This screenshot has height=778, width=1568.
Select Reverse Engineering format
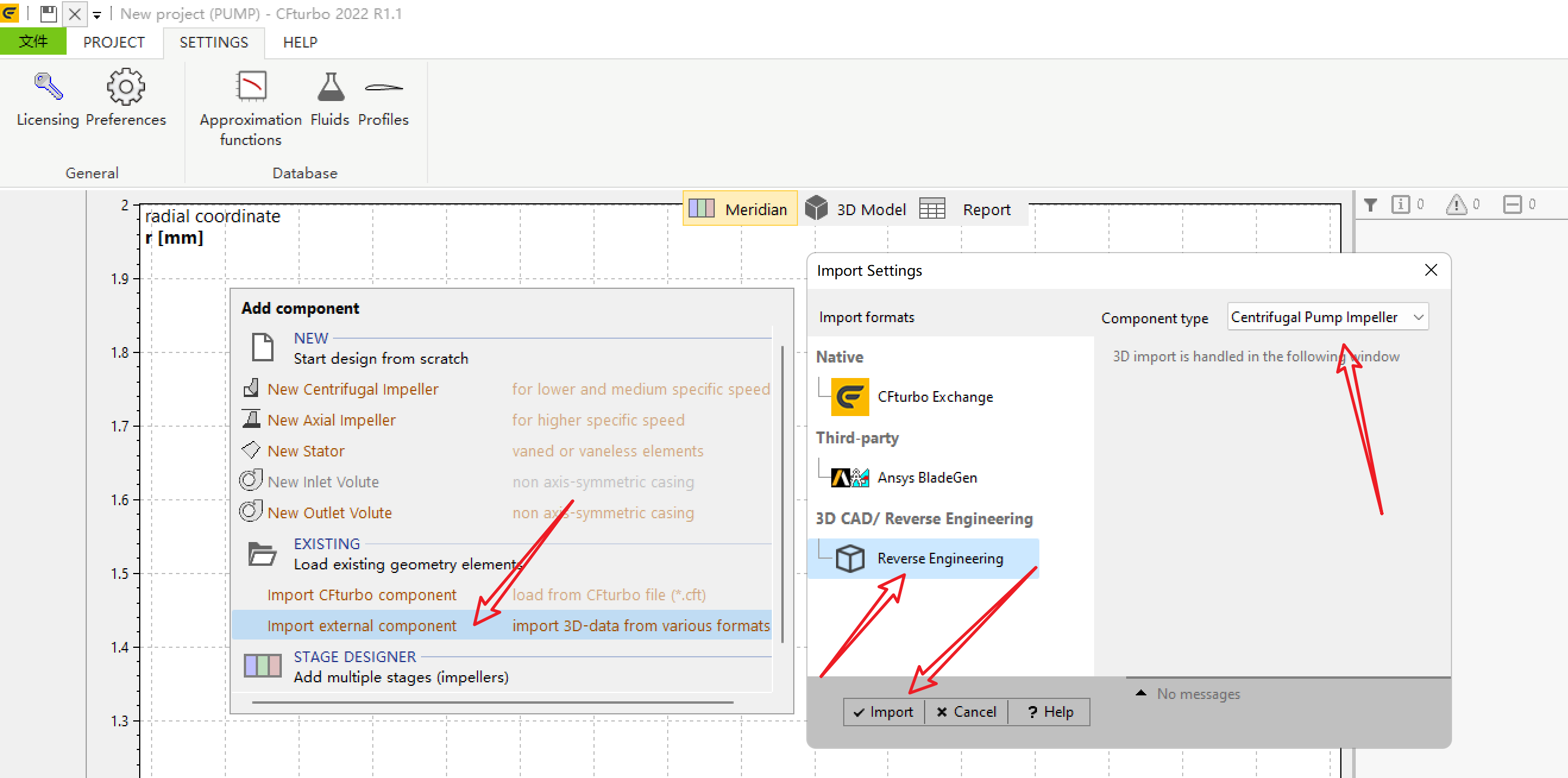tap(923, 559)
